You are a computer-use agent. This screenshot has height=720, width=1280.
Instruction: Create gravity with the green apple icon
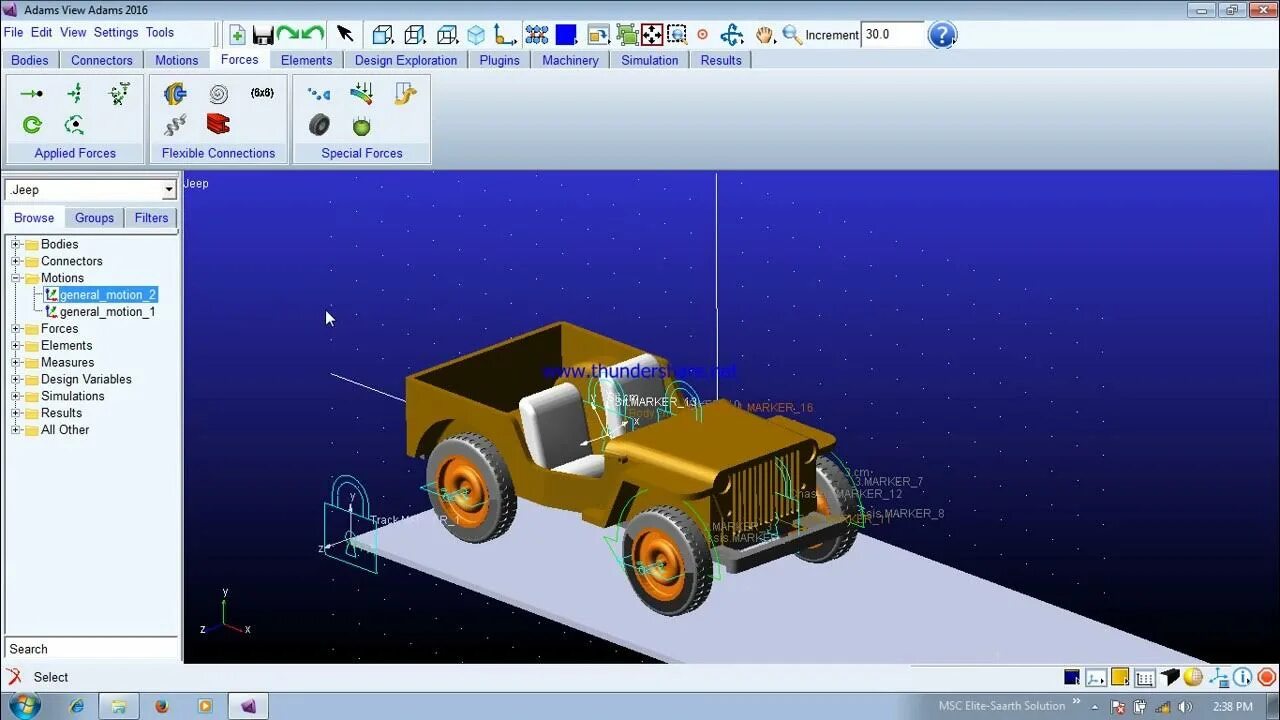(x=362, y=125)
